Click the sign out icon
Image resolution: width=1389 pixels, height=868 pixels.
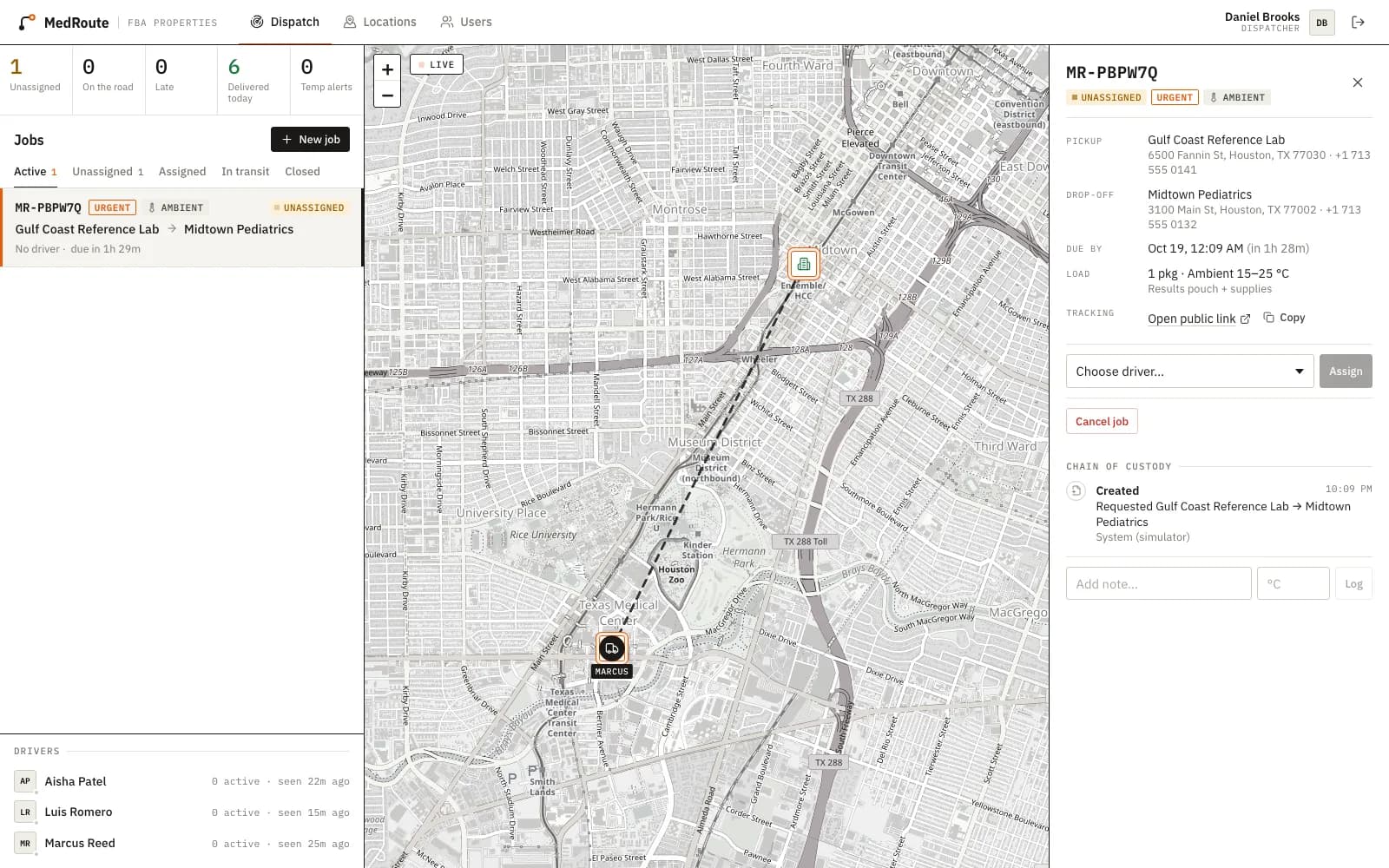click(x=1358, y=23)
